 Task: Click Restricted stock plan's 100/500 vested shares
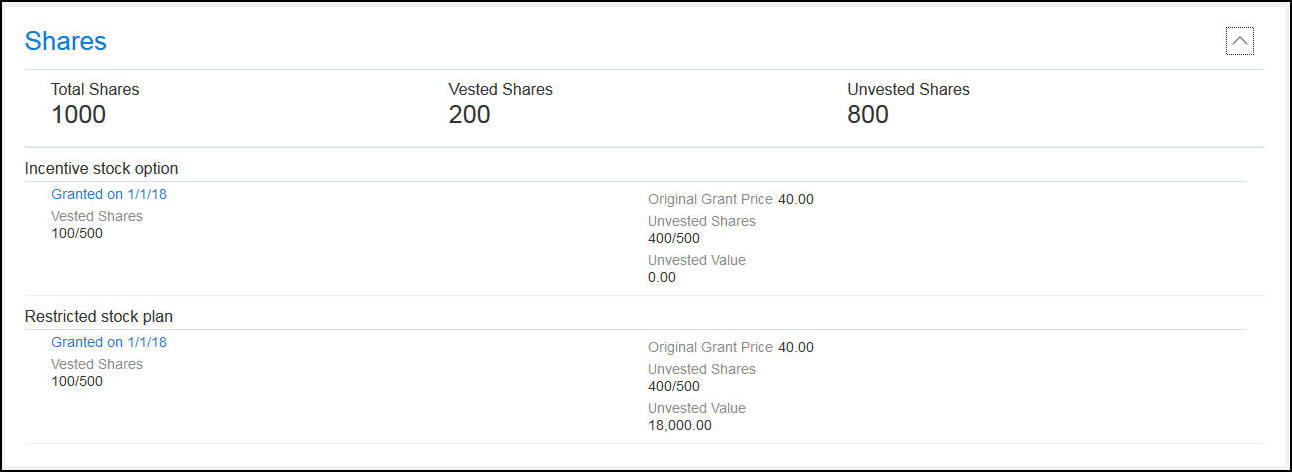[76, 381]
